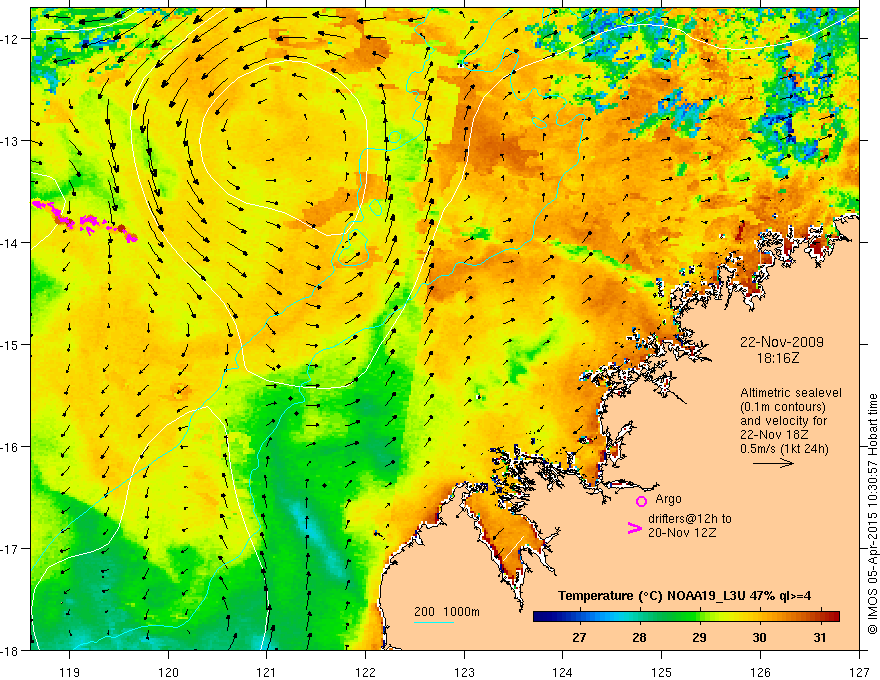Click the (0.1m contours) text

click(x=783, y=407)
